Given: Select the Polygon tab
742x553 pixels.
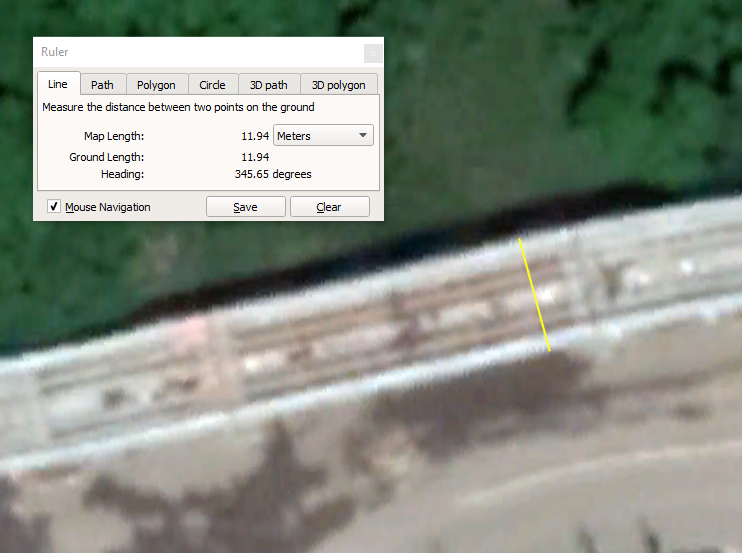Looking at the screenshot, I should 157,85.
